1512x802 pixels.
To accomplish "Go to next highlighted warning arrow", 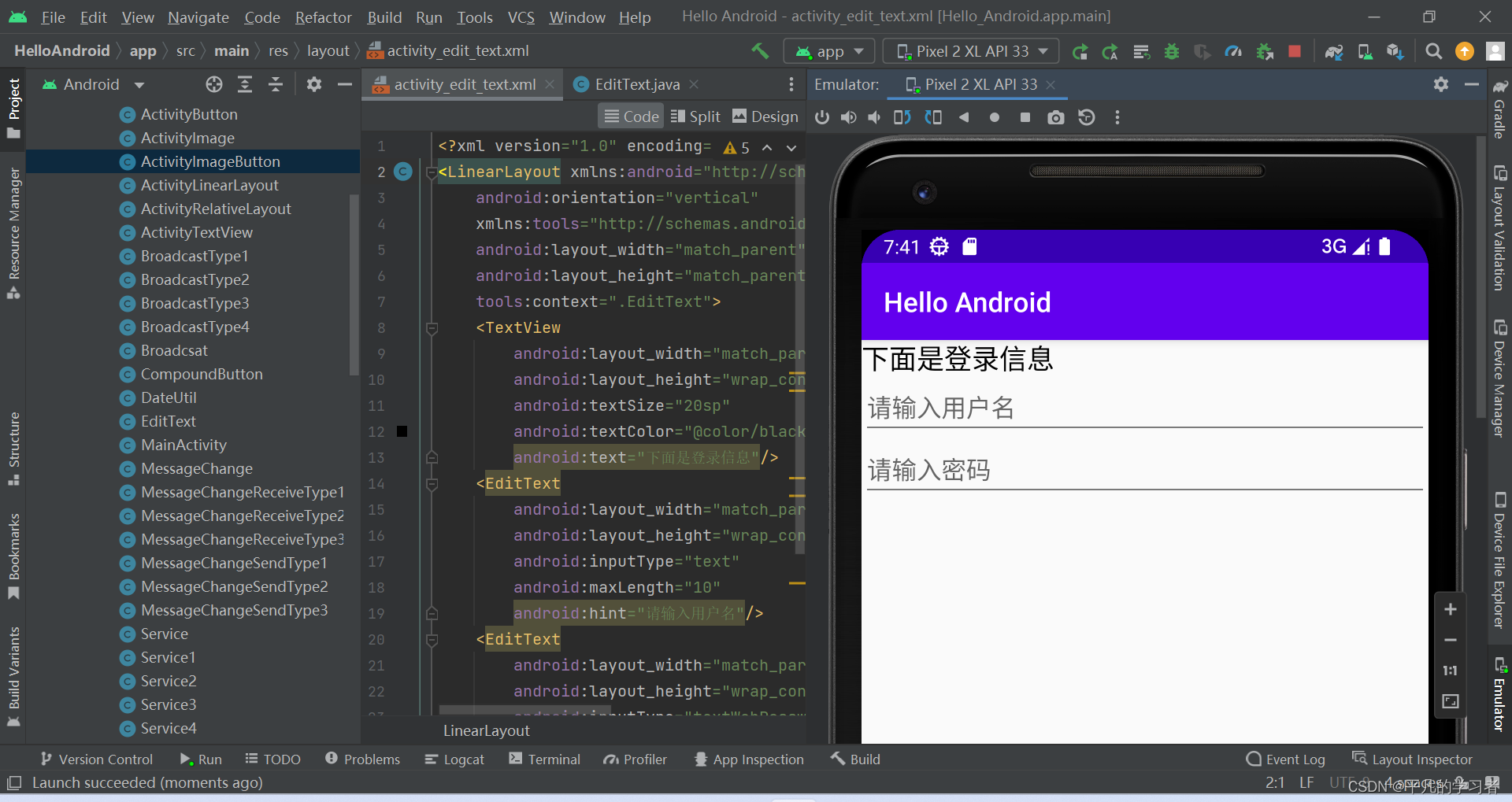I will coord(791,147).
